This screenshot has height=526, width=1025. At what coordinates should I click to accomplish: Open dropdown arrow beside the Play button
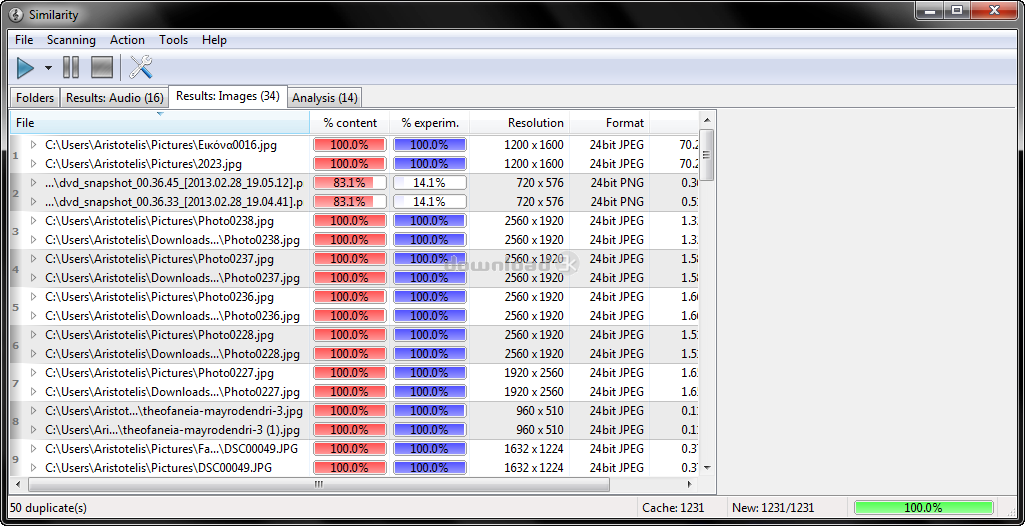point(48,68)
